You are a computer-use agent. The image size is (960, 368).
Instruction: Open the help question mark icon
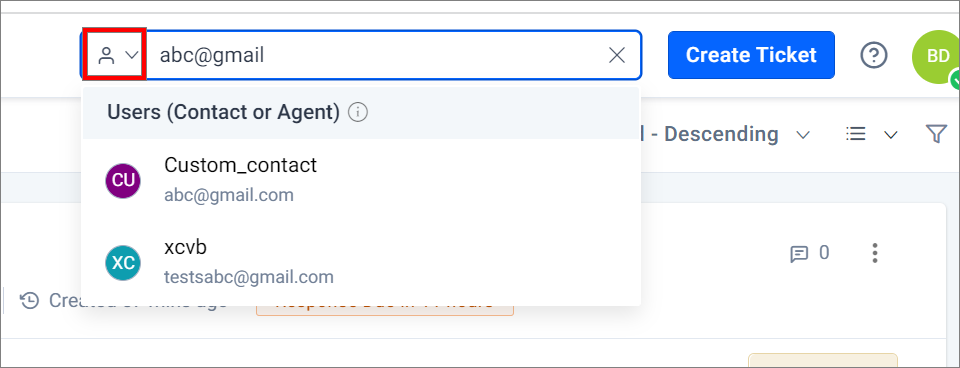(x=874, y=56)
